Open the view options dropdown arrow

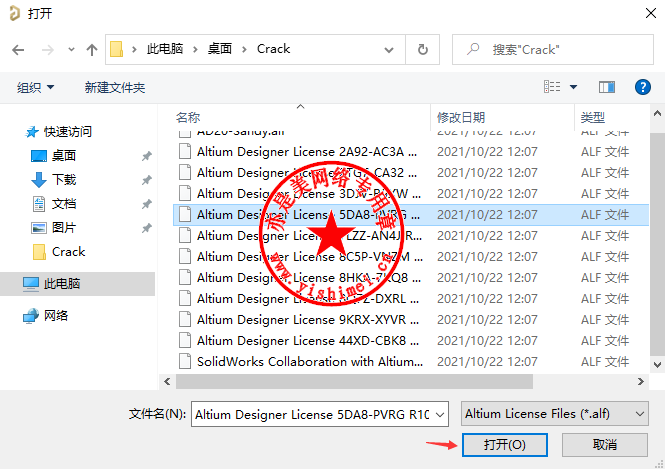tap(573, 87)
